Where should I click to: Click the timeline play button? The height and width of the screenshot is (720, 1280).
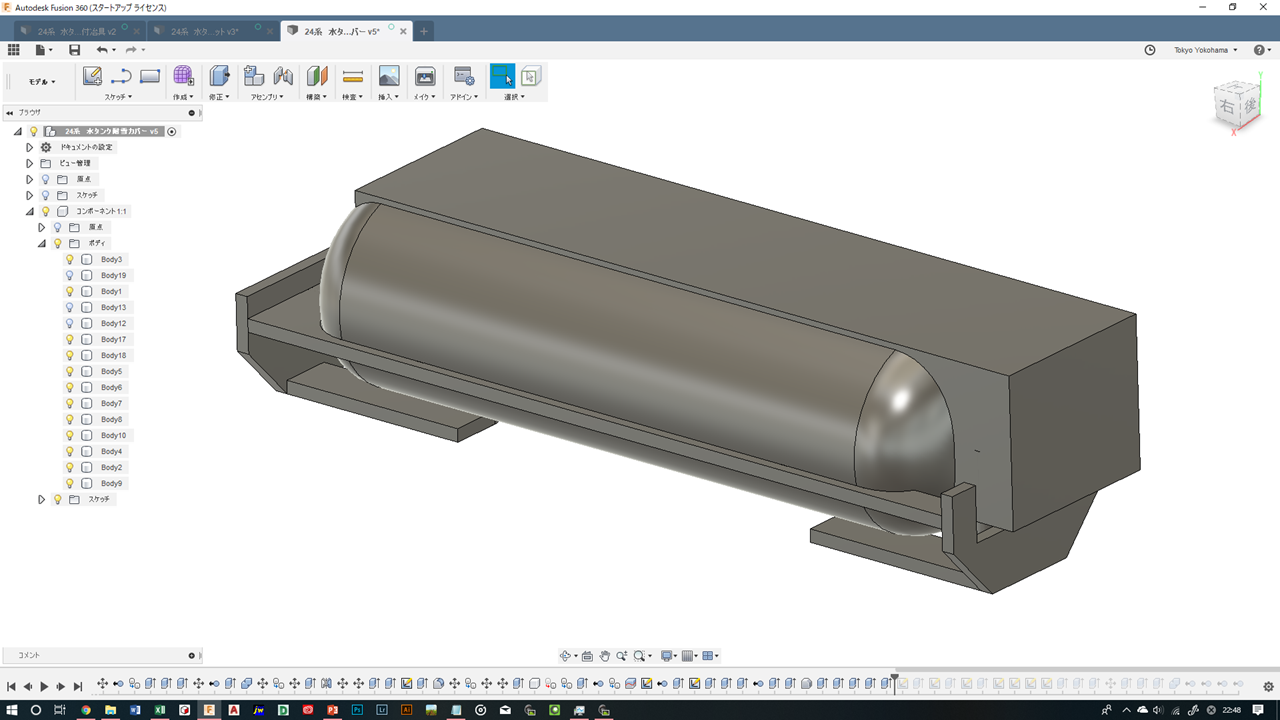(44, 686)
